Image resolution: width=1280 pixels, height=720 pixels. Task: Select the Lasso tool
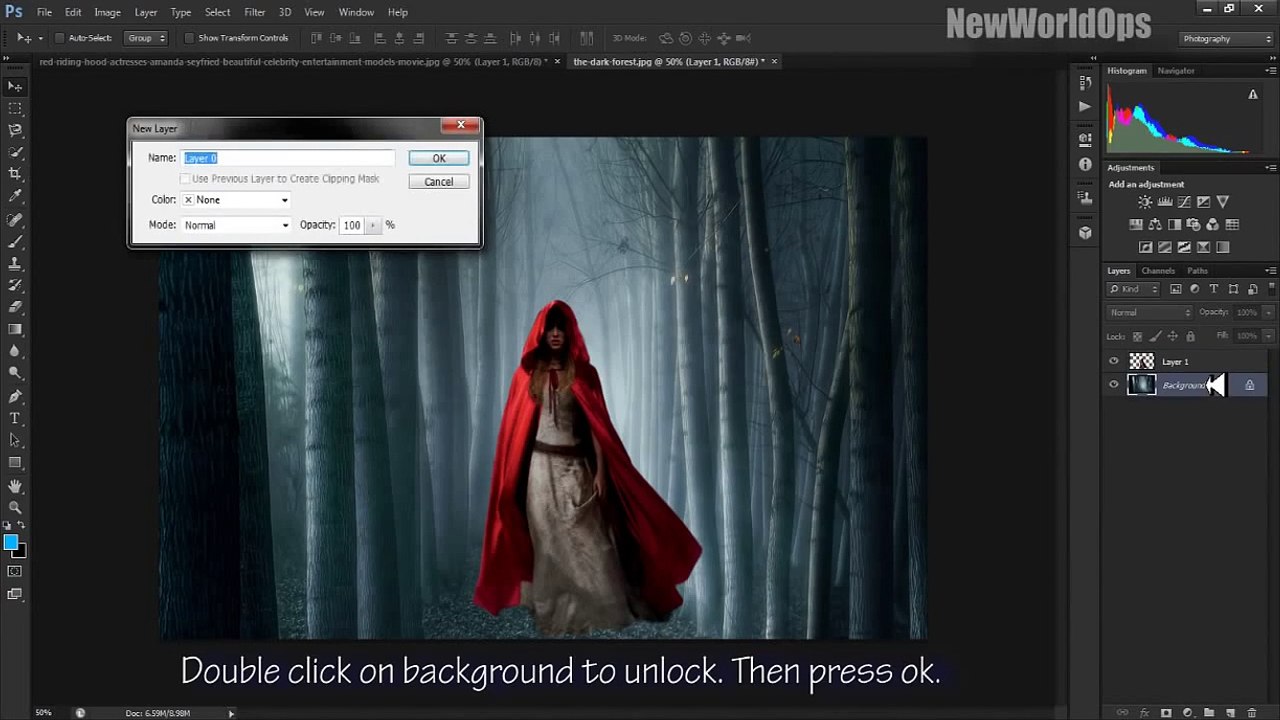(x=15, y=130)
